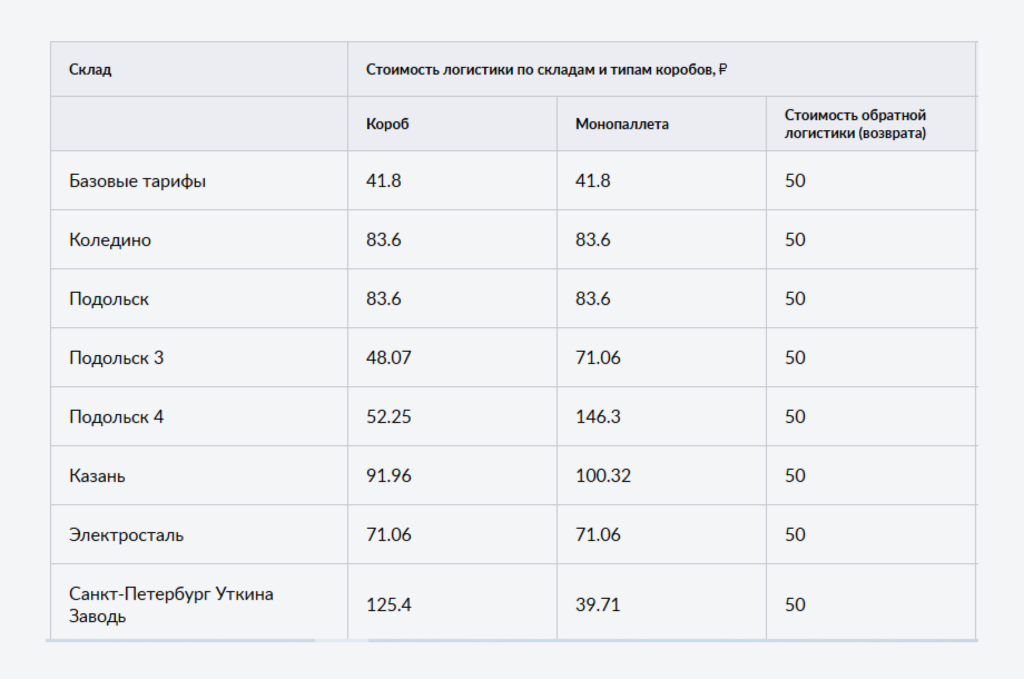The width and height of the screenshot is (1024, 679).
Task: Click the "Коледино" warehouse cell
Action: pyautogui.click(x=110, y=240)
